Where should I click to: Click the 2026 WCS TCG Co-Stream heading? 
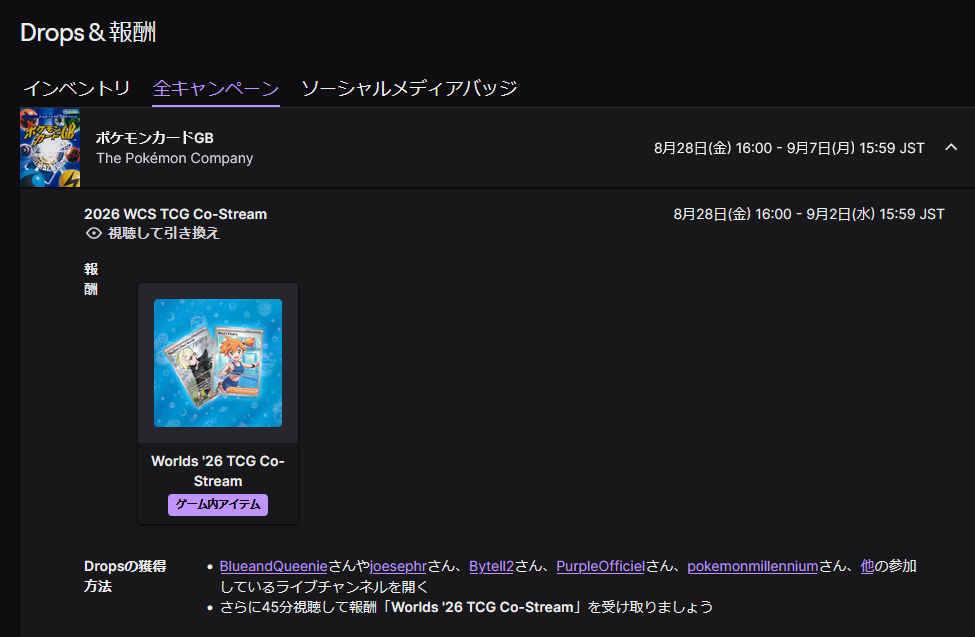click(175, 214)
